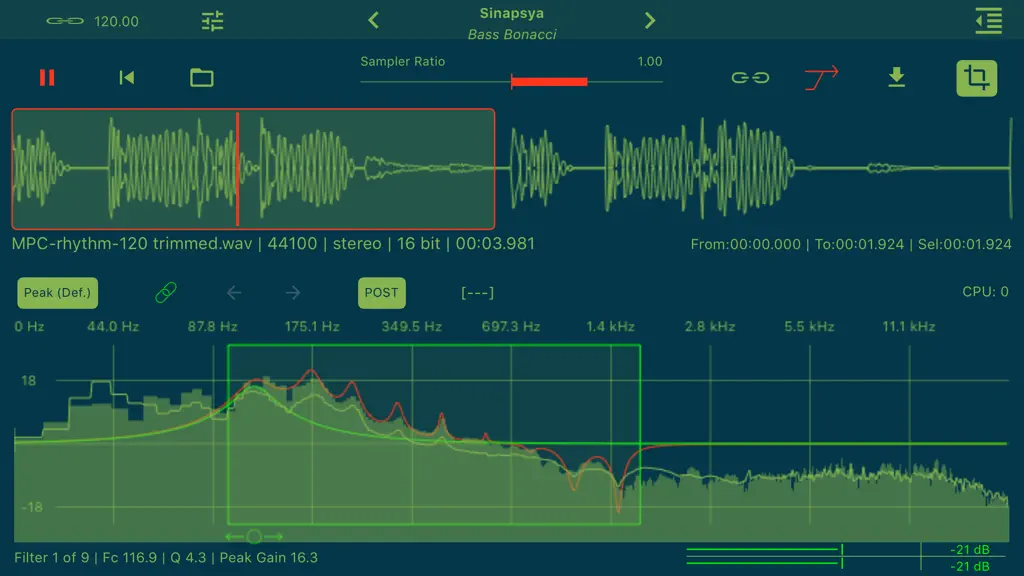Toggle the POST spectrum button
The height and width of the screenshot is (576, 1024).
[x=381, y=293]
